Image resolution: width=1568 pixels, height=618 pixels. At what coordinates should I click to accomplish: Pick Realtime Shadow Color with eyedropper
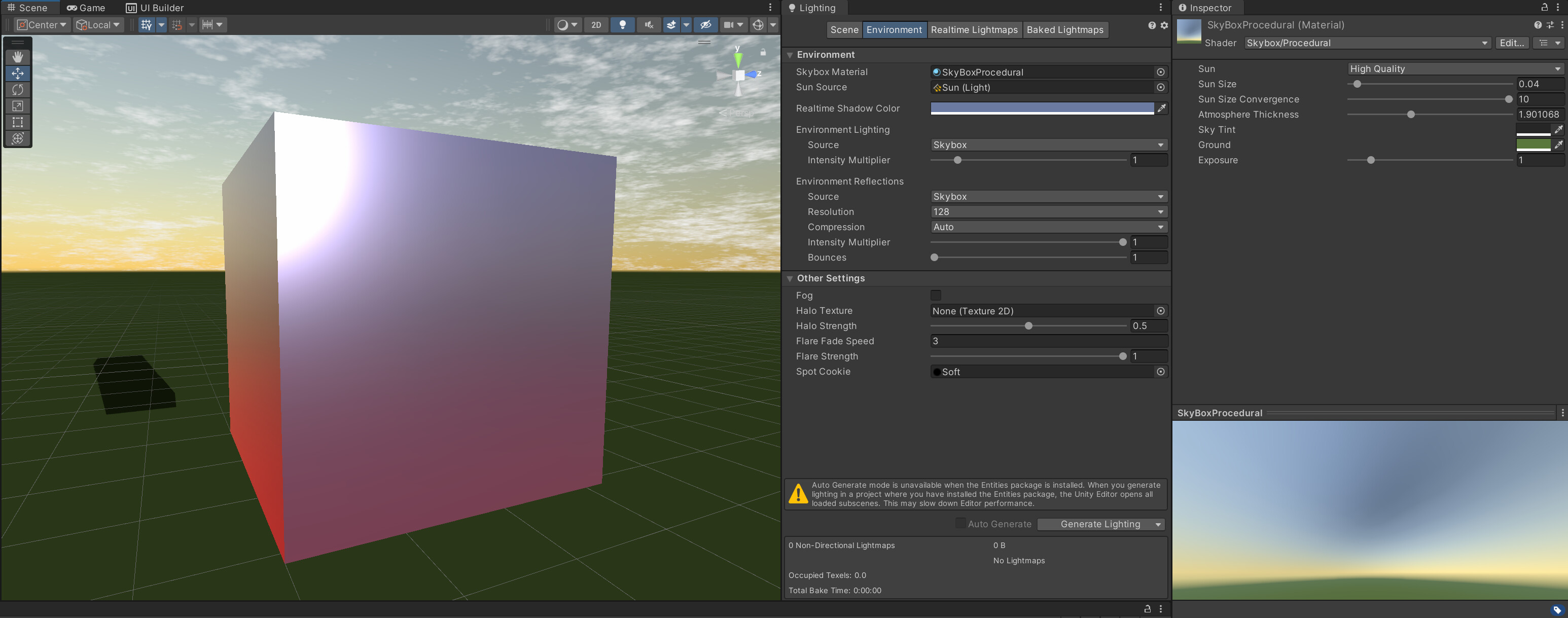(x=1161, y=108)
